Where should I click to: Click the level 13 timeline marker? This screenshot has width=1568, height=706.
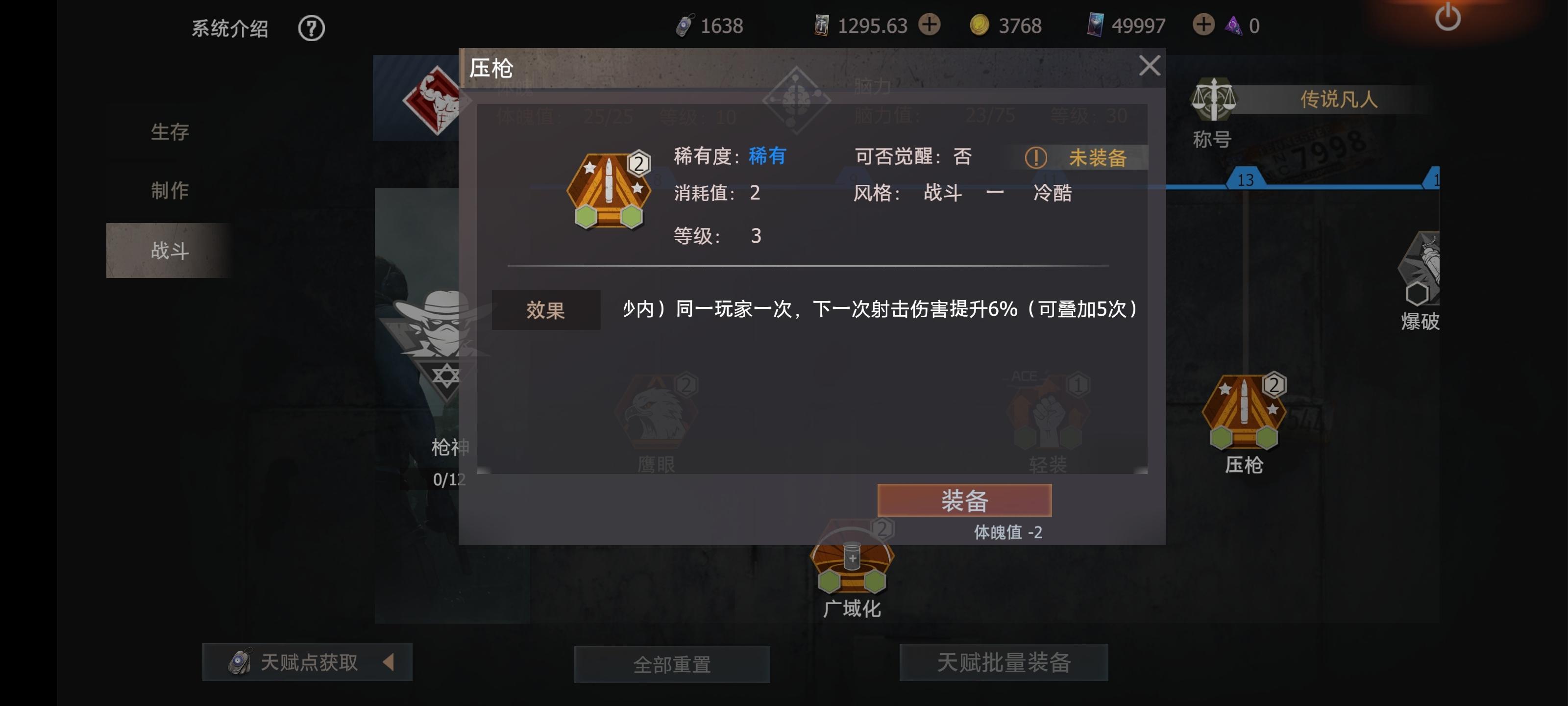1246,180
